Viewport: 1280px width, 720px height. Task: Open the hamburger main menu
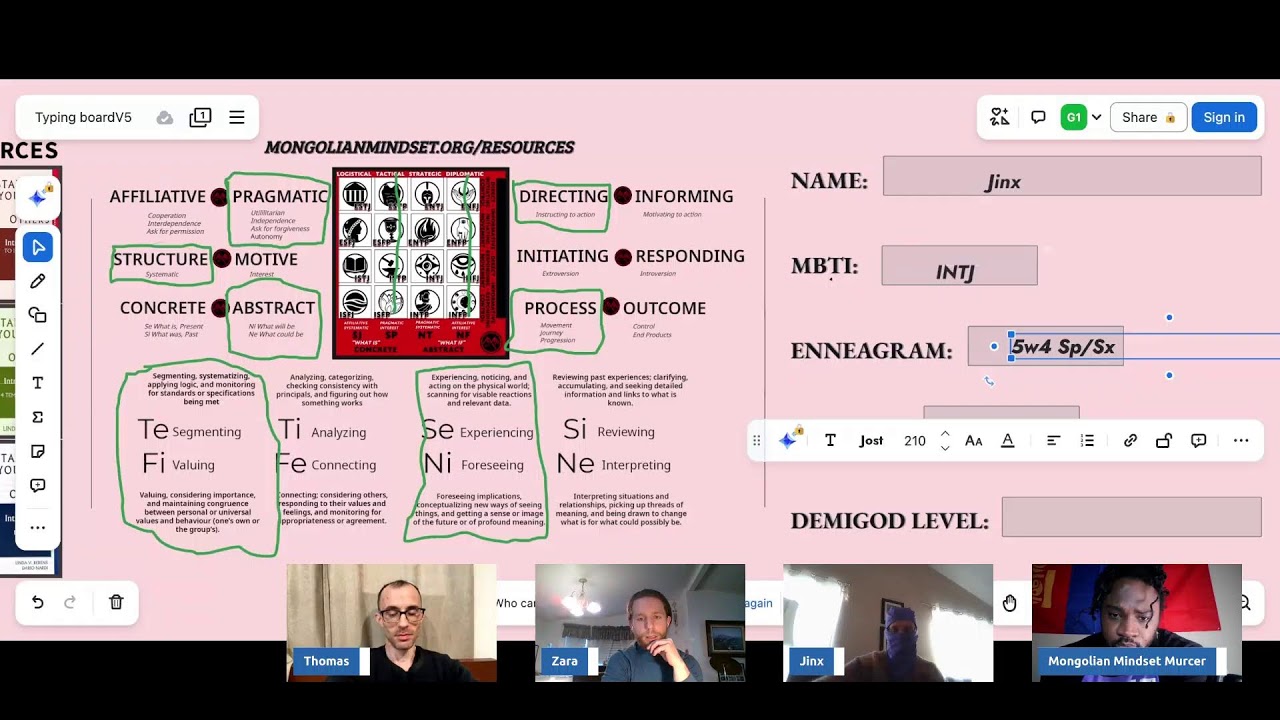click(x=237, y=117)
